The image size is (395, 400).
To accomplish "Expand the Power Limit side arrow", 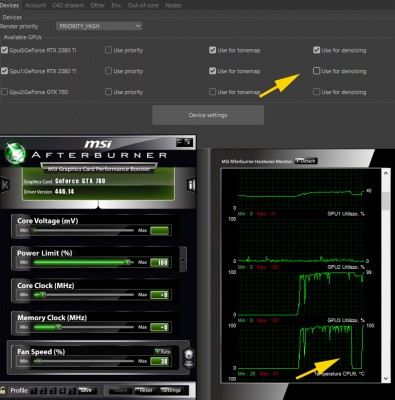I will (x=183, y=259).
